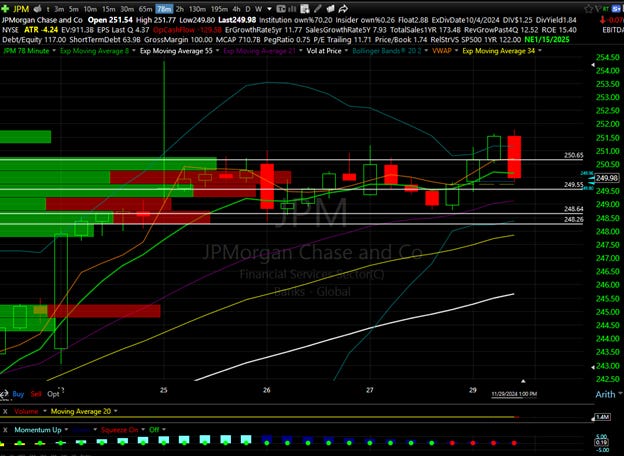
Task: Switch to the 3m timeframe
Action: [x=59, y=9]
